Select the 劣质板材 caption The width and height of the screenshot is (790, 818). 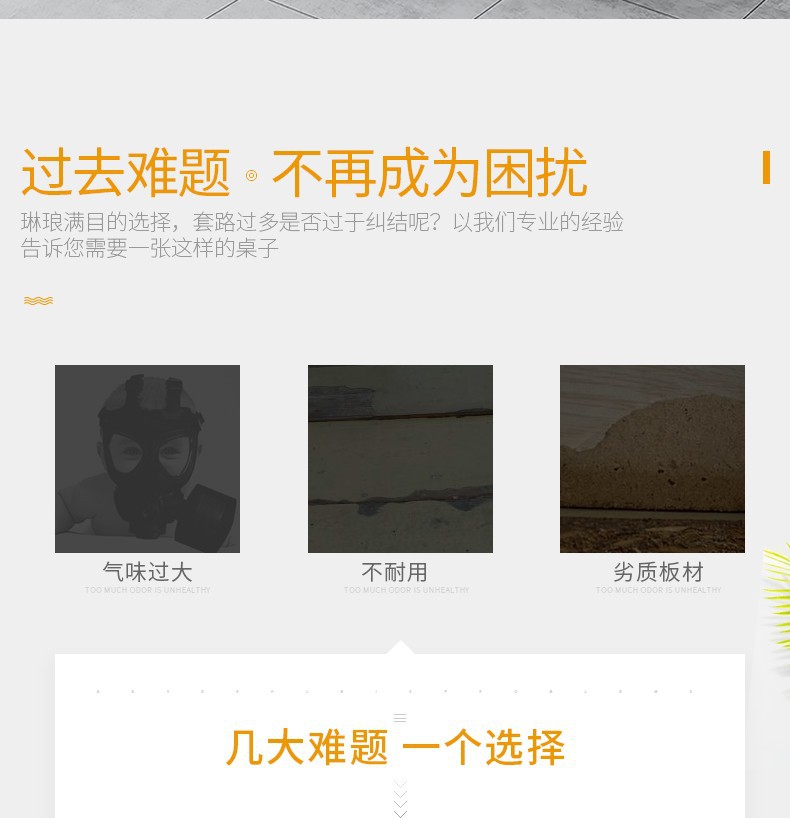658,572
